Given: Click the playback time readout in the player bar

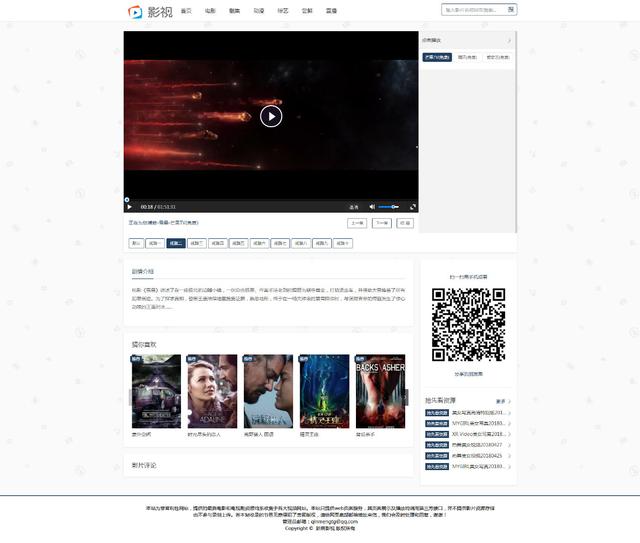Looking at the screenshot, I should tap(158, 207).
